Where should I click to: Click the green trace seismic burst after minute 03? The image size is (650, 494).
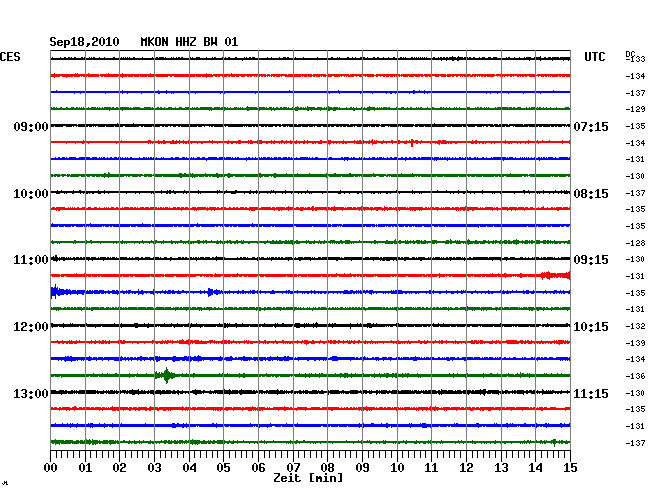pos(166,375)
